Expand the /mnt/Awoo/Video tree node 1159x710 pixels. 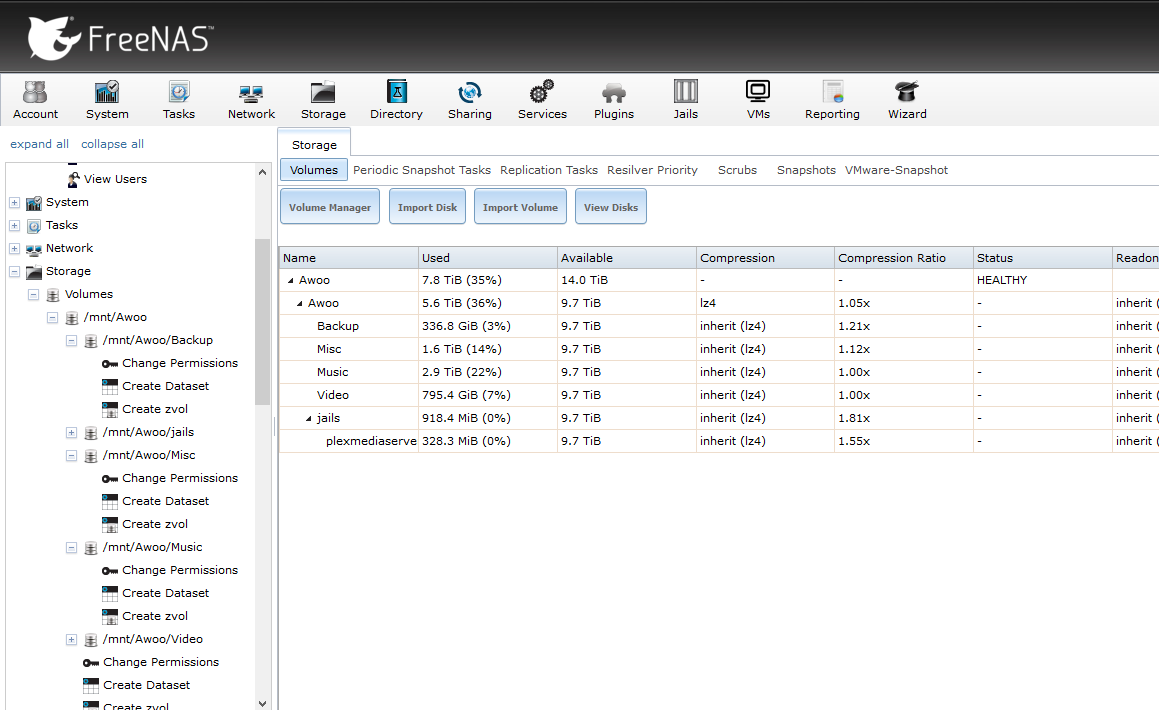pos(71,640)
